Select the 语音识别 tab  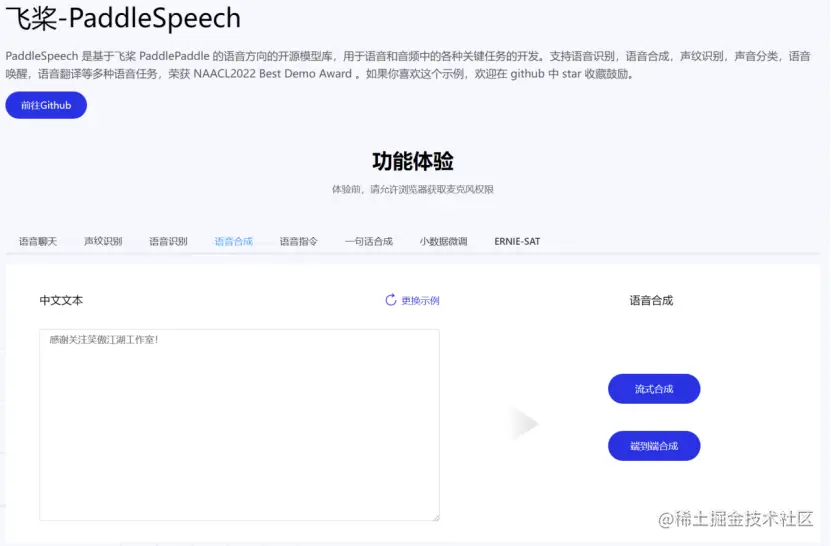click(x=169, y=241)
